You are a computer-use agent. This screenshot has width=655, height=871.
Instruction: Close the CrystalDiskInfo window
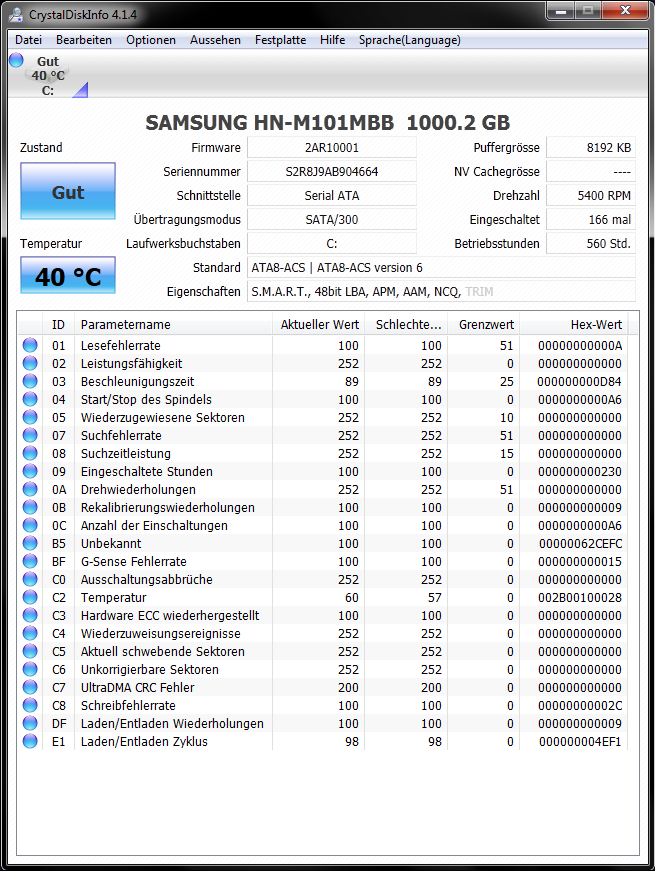(625, 11)
